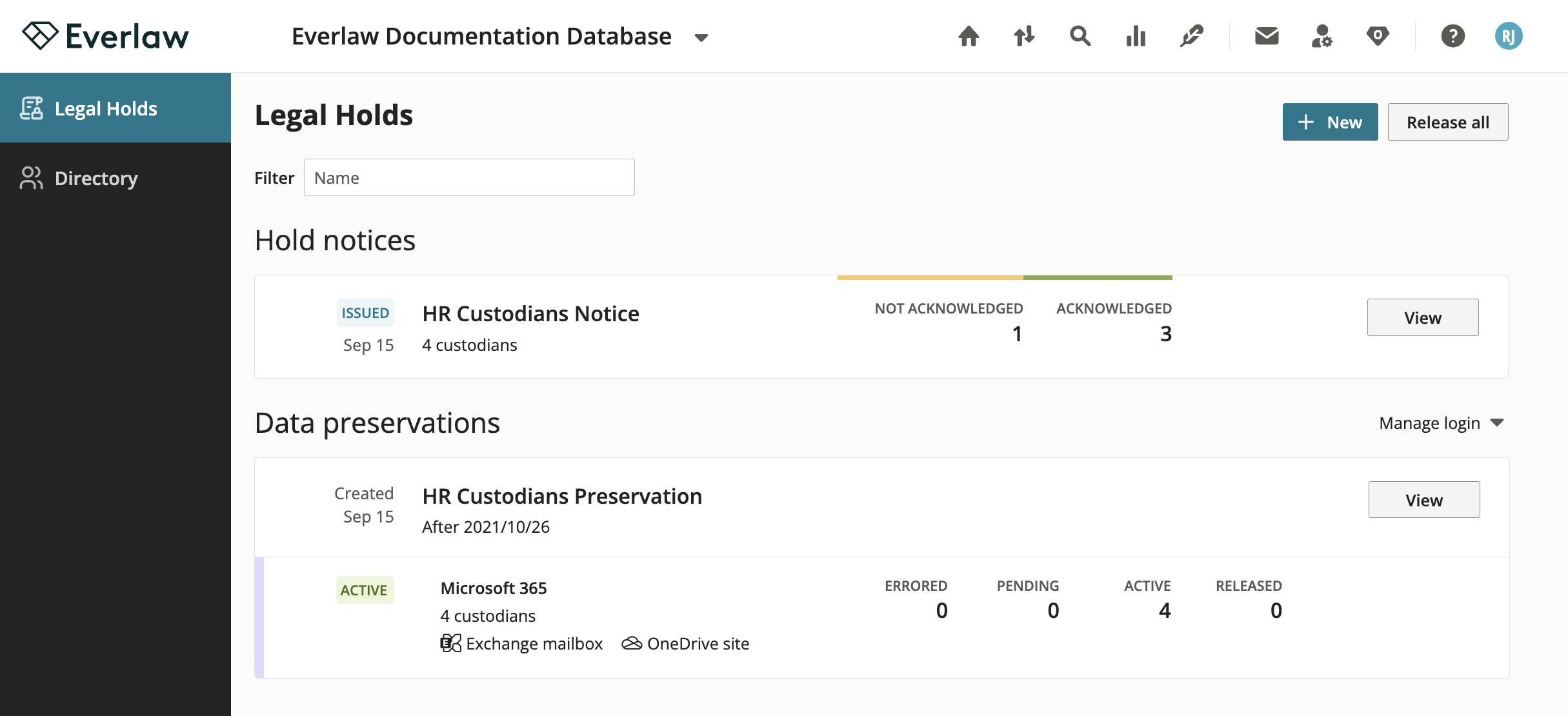Open analytics via the bar chart icon
This screenshot has width=1568, height=716.
click(1134, 36)
